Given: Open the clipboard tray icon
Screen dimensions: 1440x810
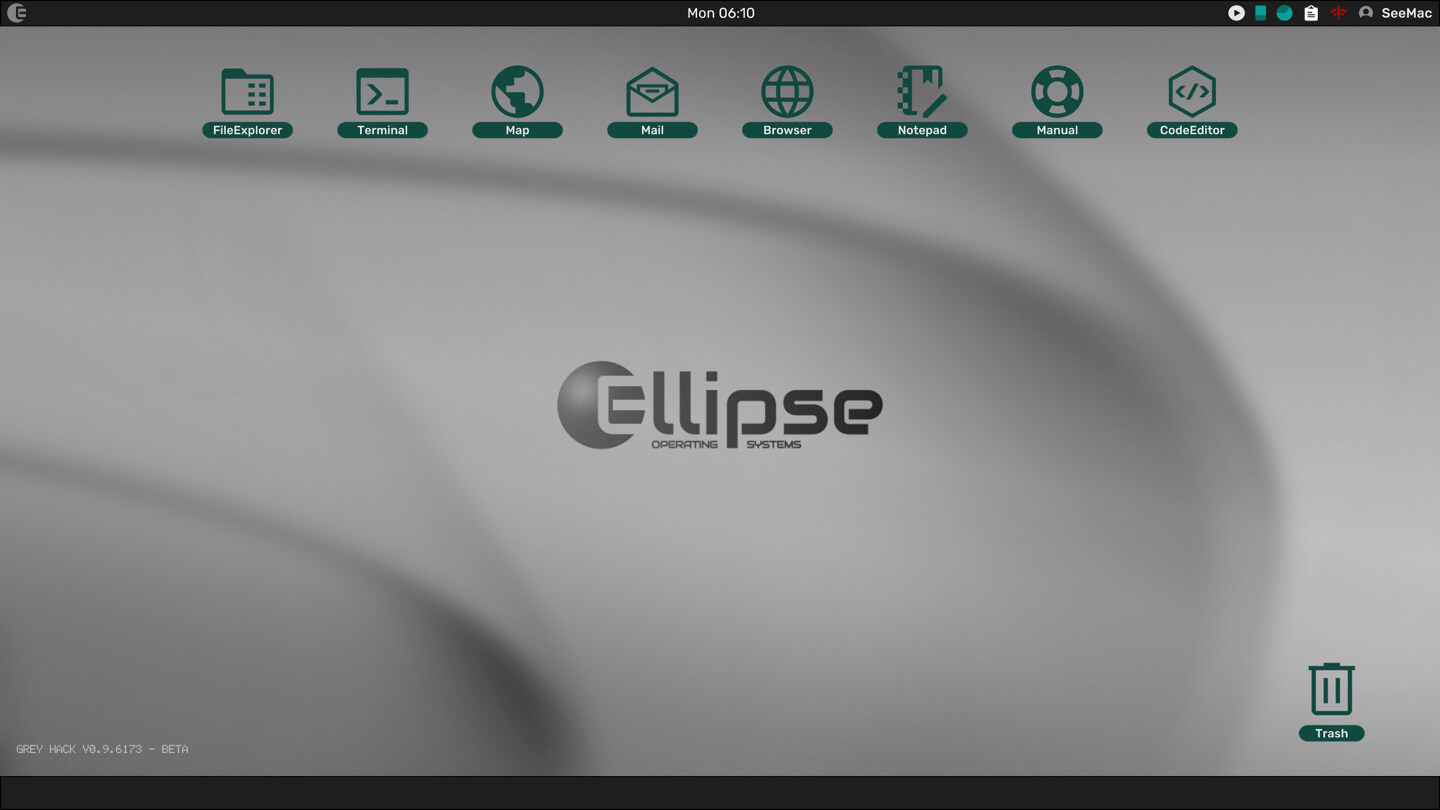Looking at the screenshot, I should 1310,13.
